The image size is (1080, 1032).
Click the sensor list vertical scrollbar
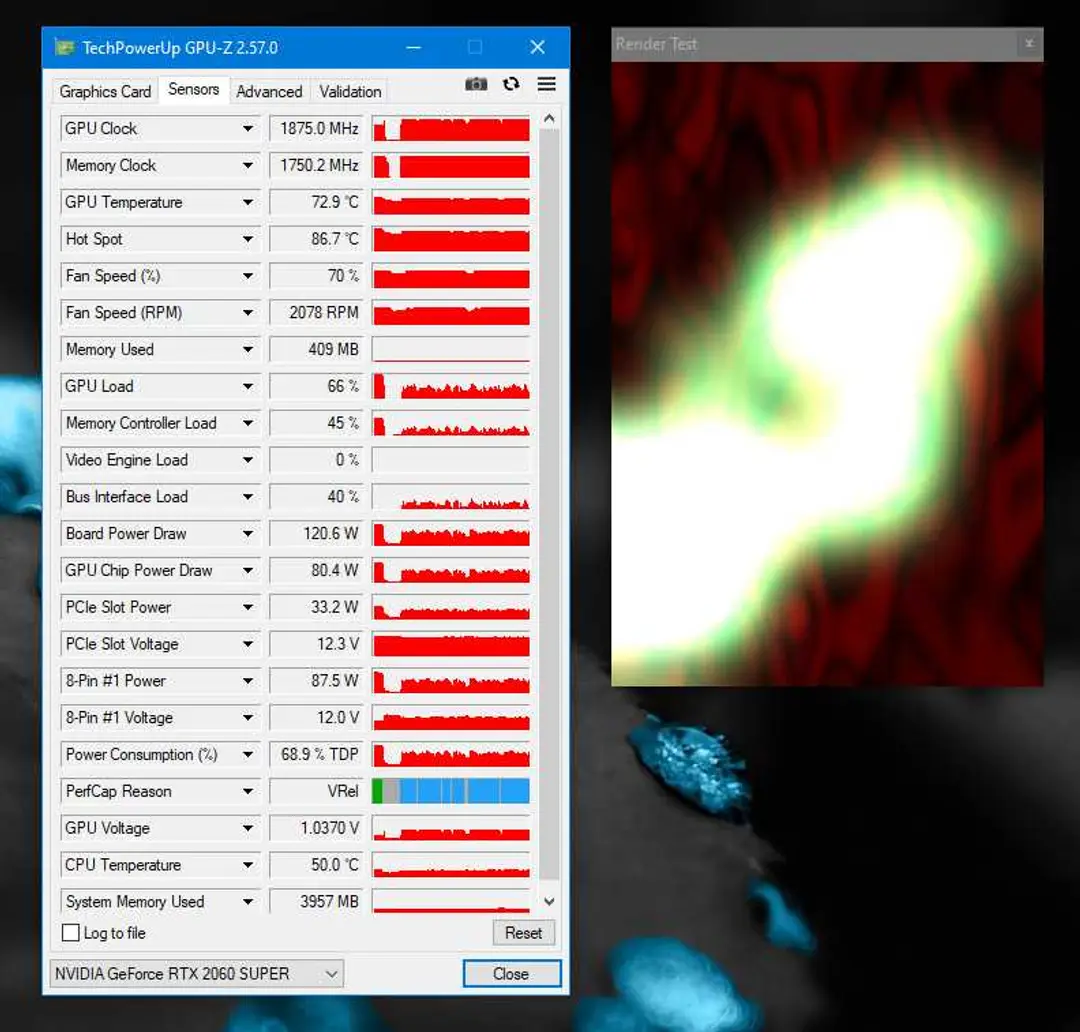tap(549, 504)
